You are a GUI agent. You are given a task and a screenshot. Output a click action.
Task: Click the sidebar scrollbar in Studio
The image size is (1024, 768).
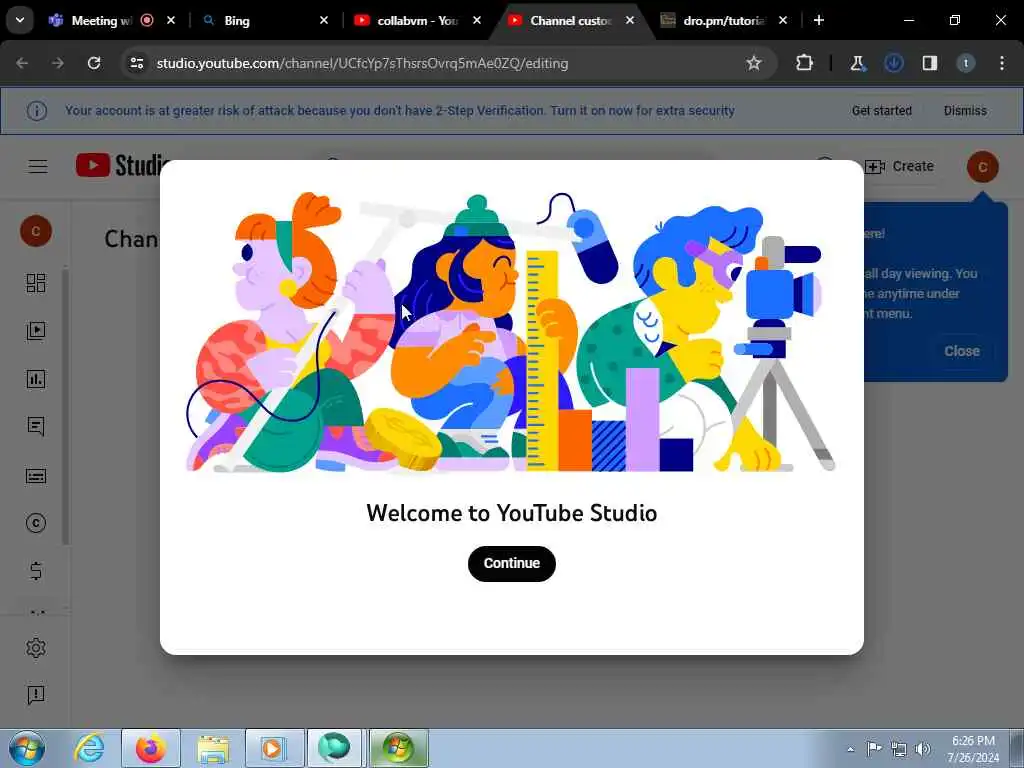[65, 405]
